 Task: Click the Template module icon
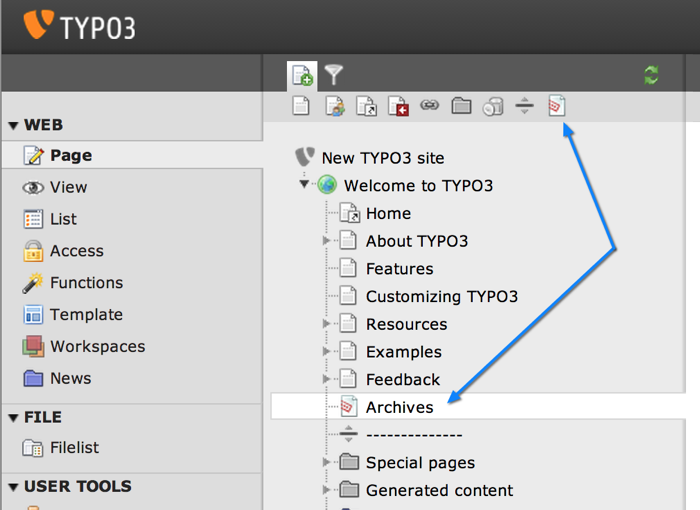tap(33, 315)
